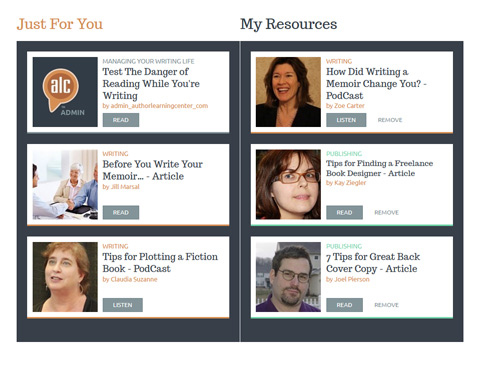
Task: Click the handshake meeting photo thumbnail
Action: tap(65, 184)
